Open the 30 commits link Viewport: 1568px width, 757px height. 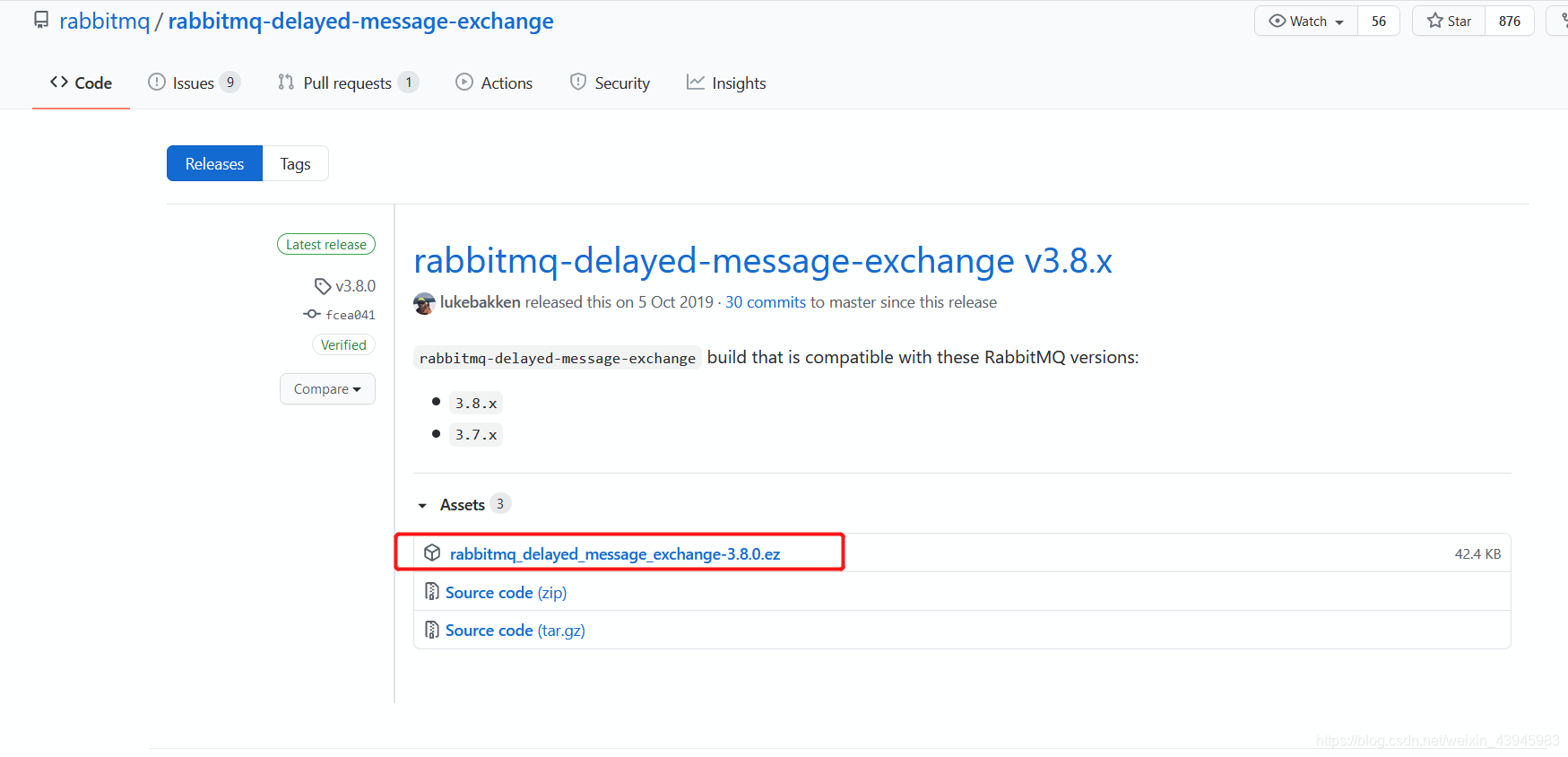(766, 302)
